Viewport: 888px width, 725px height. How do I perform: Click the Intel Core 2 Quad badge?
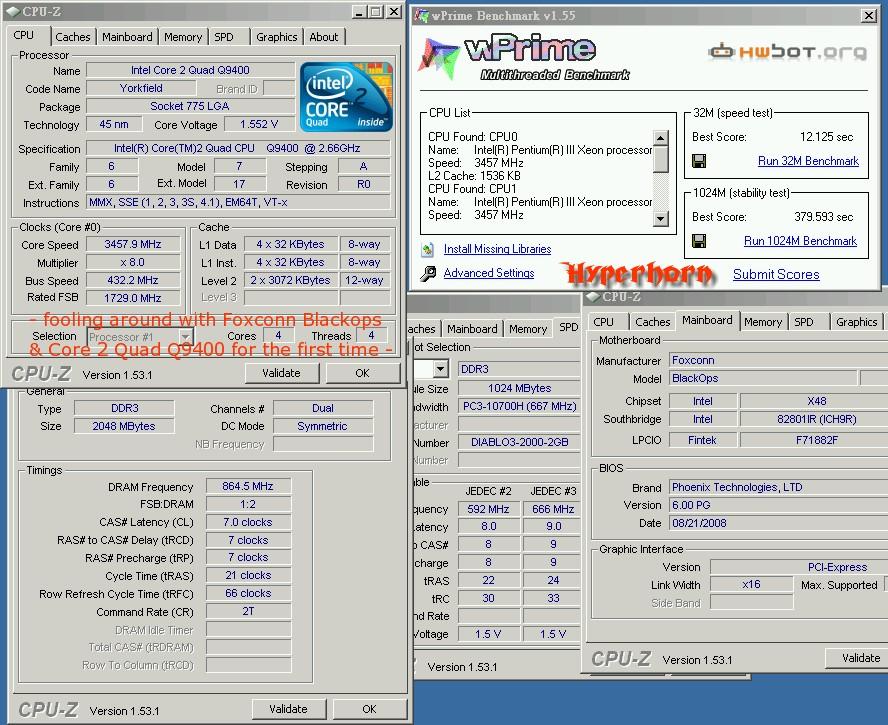pyautogui.click(x=346, y=97)
